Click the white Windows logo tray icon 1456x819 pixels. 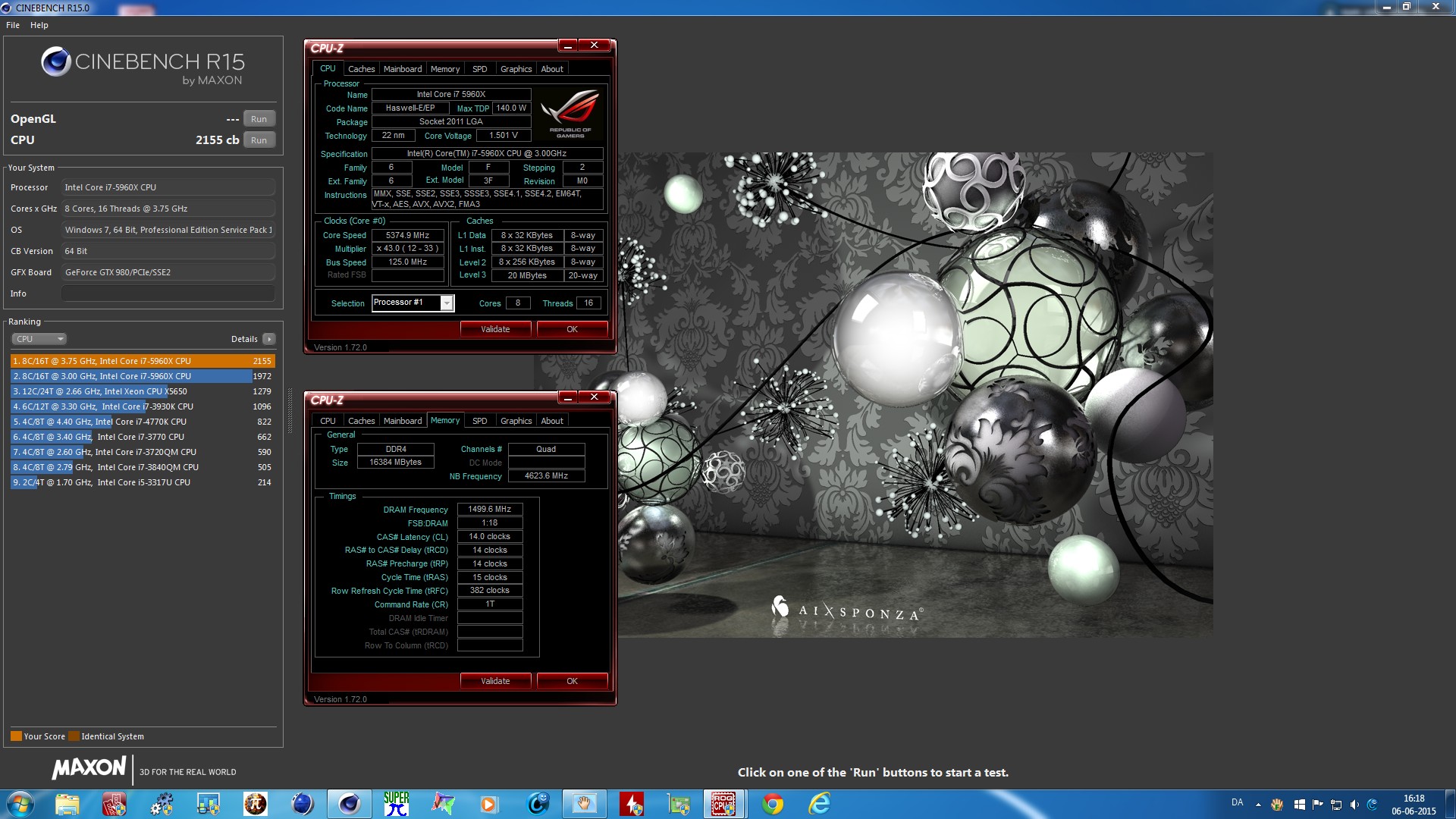[x=1299, y=805]
